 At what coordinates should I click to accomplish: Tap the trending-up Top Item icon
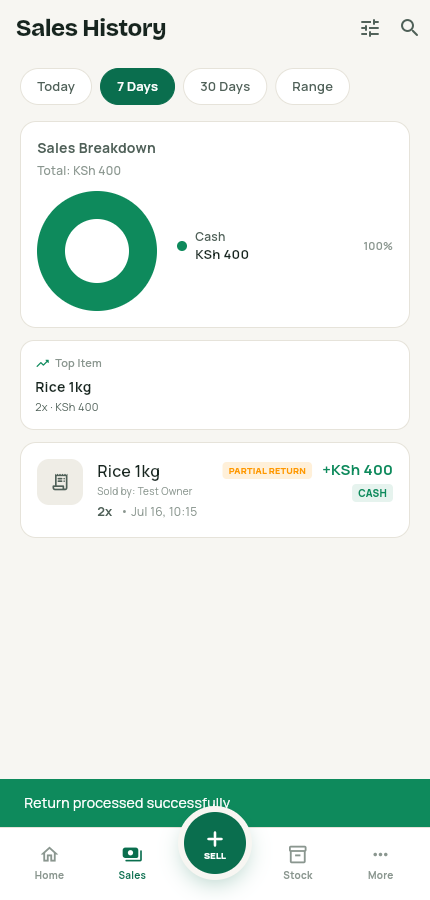(x=42, y=363)
